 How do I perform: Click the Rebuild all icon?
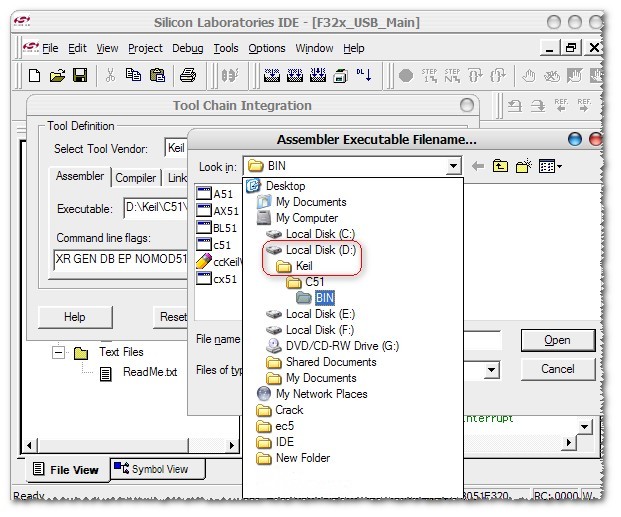pyautogui.click(x=318, y=75)
